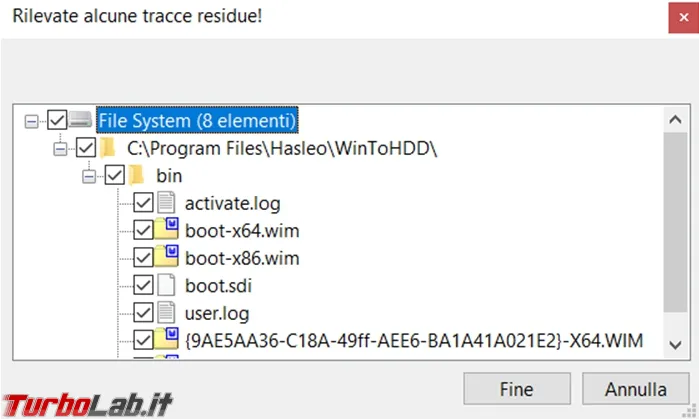The width and height of the screenshot is (699, 419).
Task: Click the boot-x86.wim file icon
Action: [x=166, y=256]
